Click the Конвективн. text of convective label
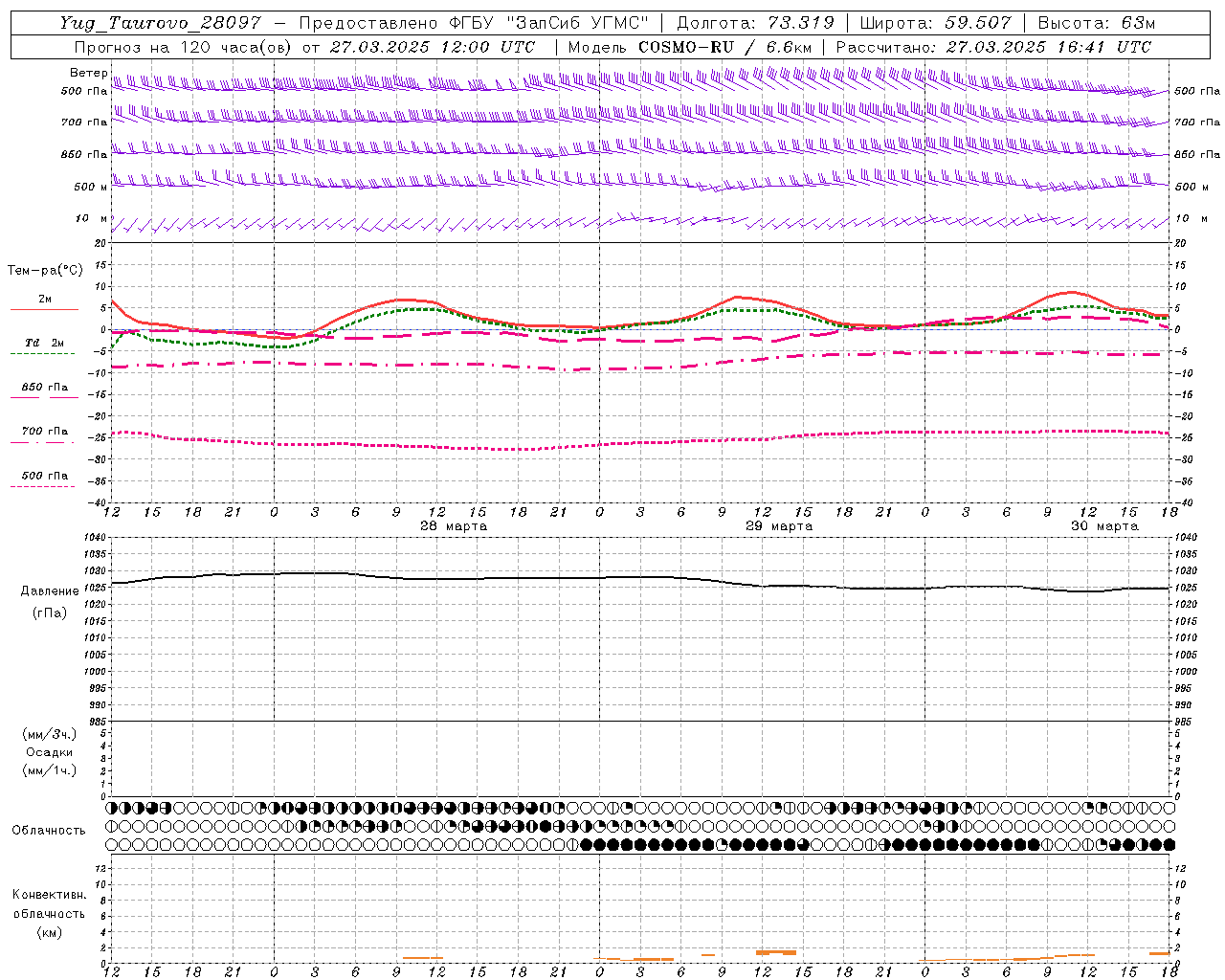The height and width of the screenshot is (980, 1225). pyautogui.click(x=49, y=895)
